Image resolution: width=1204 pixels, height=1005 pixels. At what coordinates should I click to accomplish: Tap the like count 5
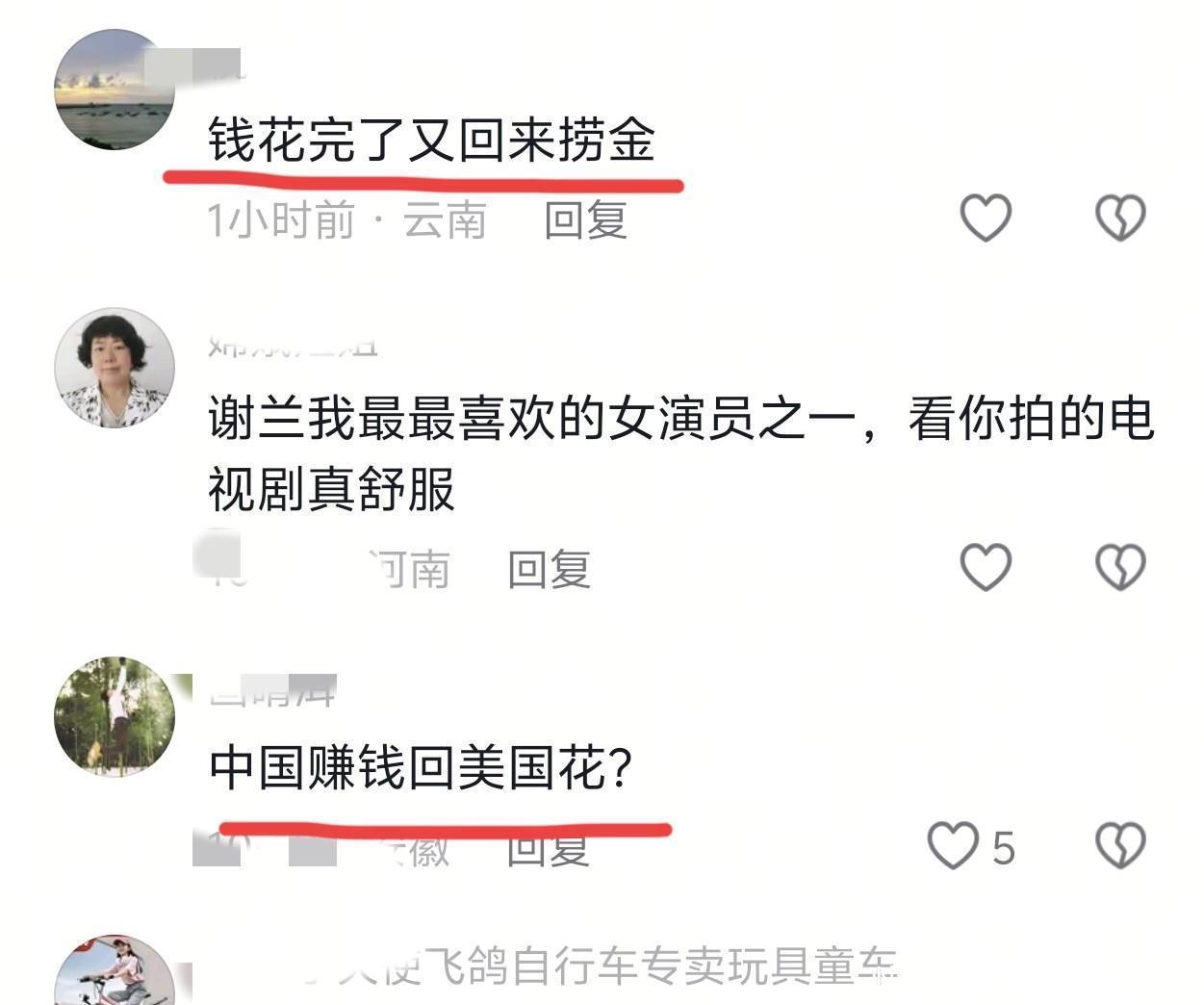[x=1004, y=848]
